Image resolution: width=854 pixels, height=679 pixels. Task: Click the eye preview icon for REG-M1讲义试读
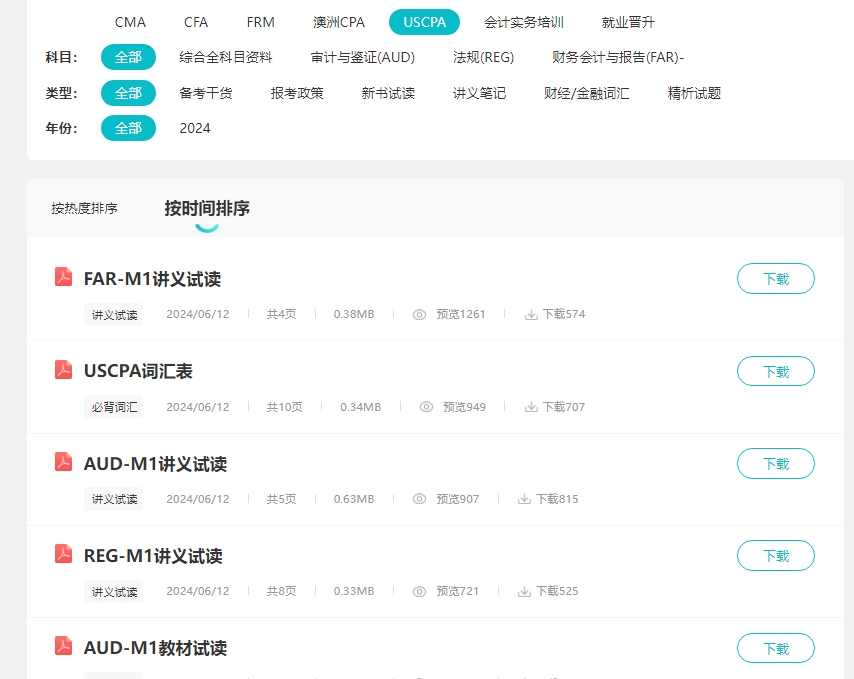[x=420, y=591]
